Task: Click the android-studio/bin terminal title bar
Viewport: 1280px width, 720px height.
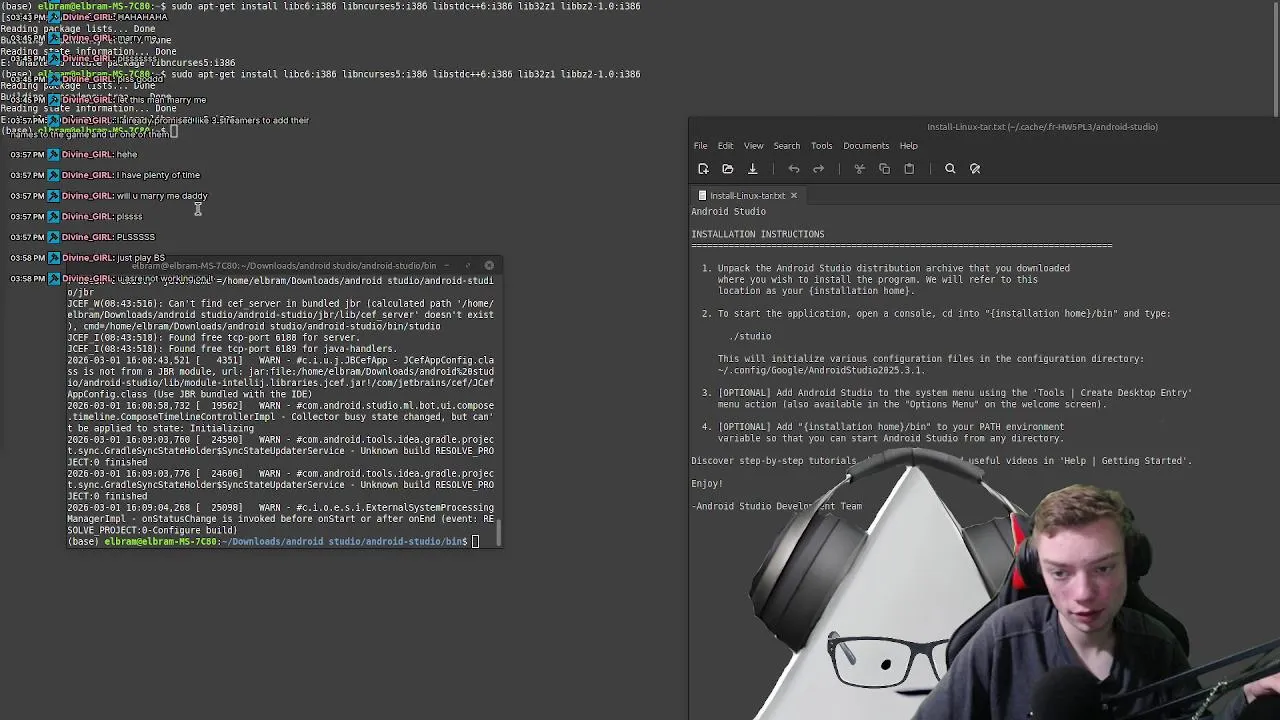Action: 284,266
